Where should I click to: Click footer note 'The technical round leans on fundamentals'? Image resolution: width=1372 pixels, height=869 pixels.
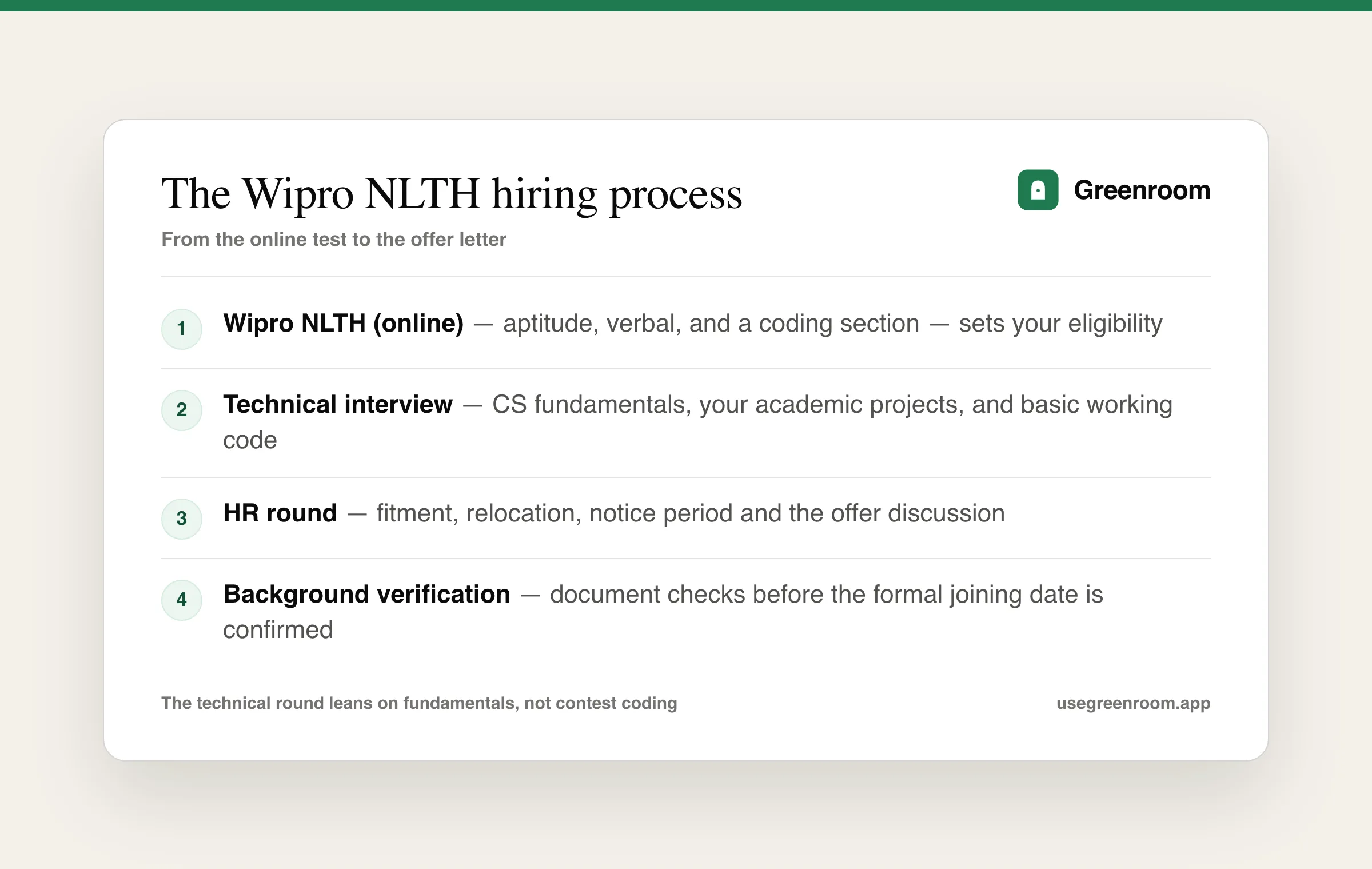click(x=419, y=703)
